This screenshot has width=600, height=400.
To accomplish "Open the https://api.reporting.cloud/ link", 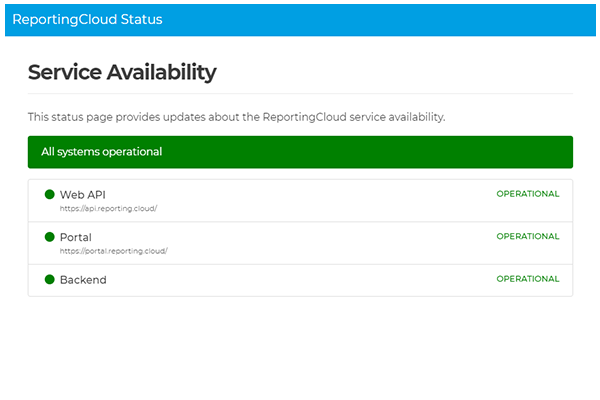I will 108,209.
